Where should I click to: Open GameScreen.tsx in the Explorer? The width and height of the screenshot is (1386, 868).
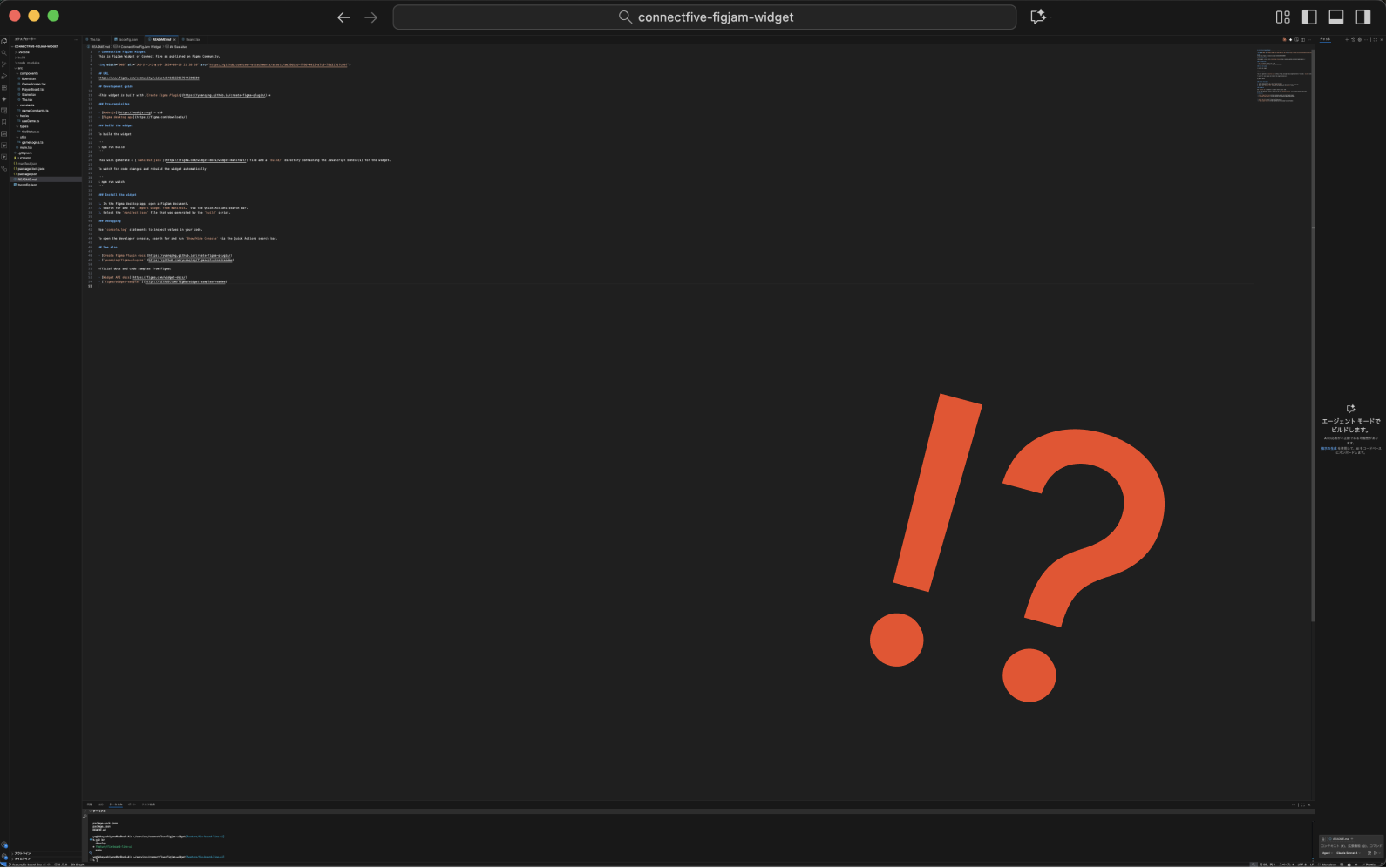32,84
